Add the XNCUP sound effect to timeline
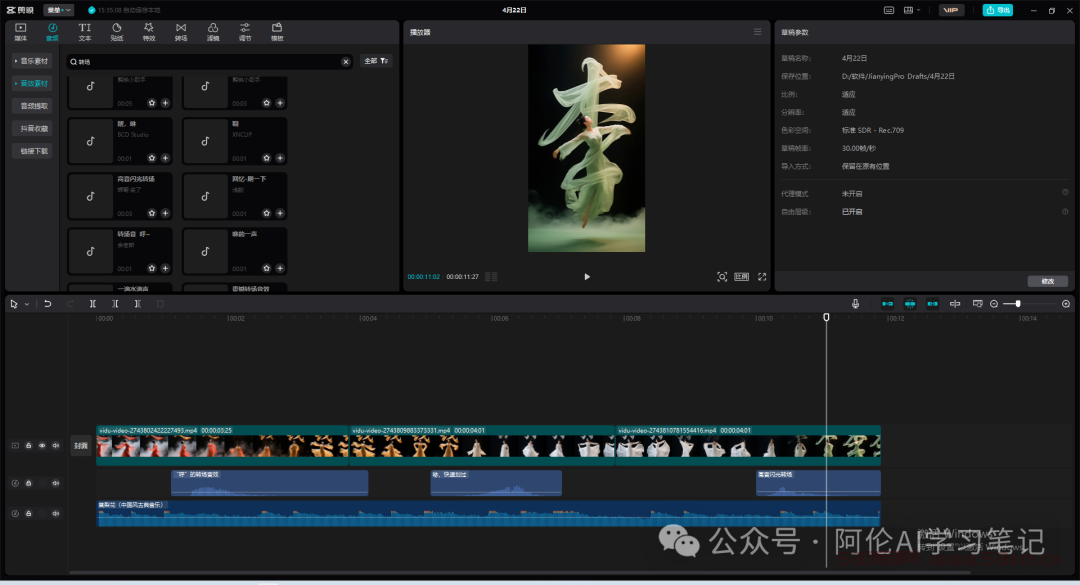Screen dimensions: 1080x585 (280, 158)
